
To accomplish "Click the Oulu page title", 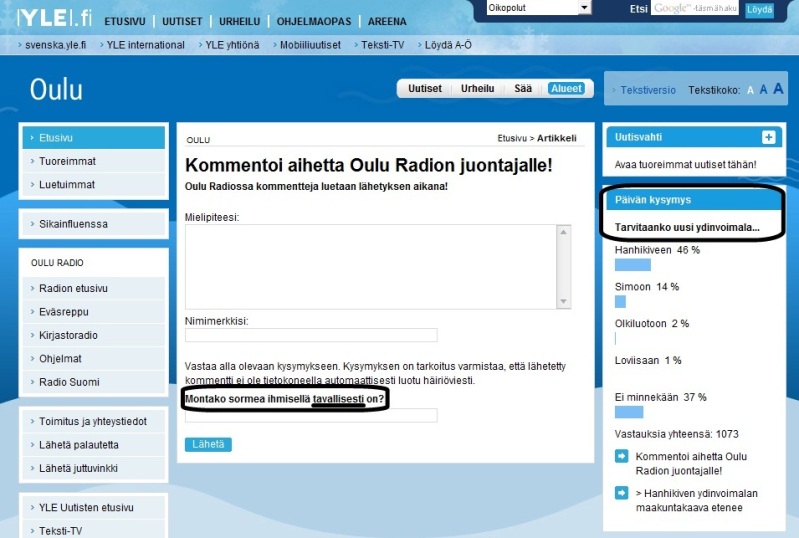I will [x=56, y=90].
